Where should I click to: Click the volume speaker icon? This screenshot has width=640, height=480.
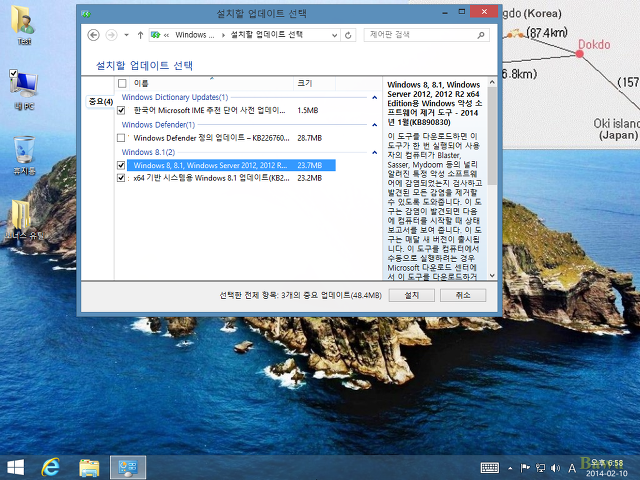click(x=555, y=468)
